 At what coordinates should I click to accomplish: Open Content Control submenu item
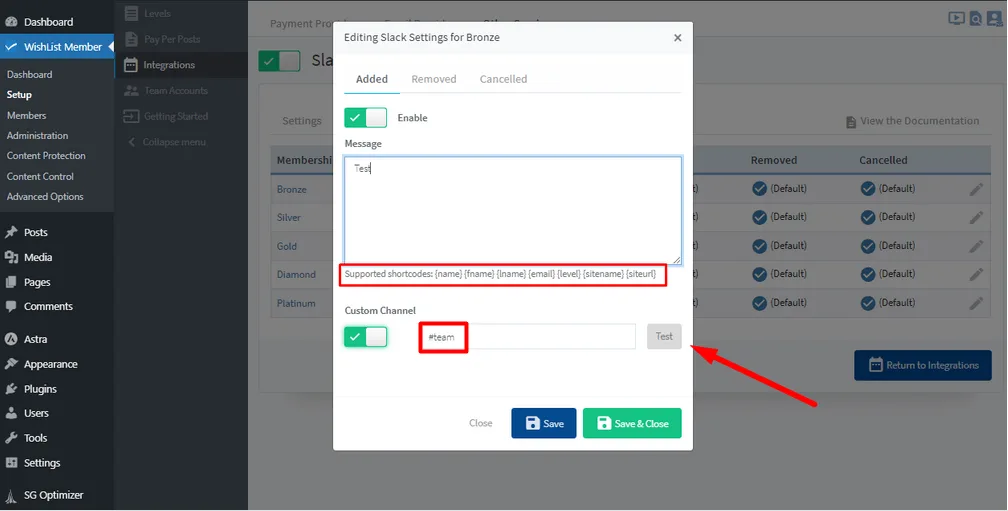(40, 176)
